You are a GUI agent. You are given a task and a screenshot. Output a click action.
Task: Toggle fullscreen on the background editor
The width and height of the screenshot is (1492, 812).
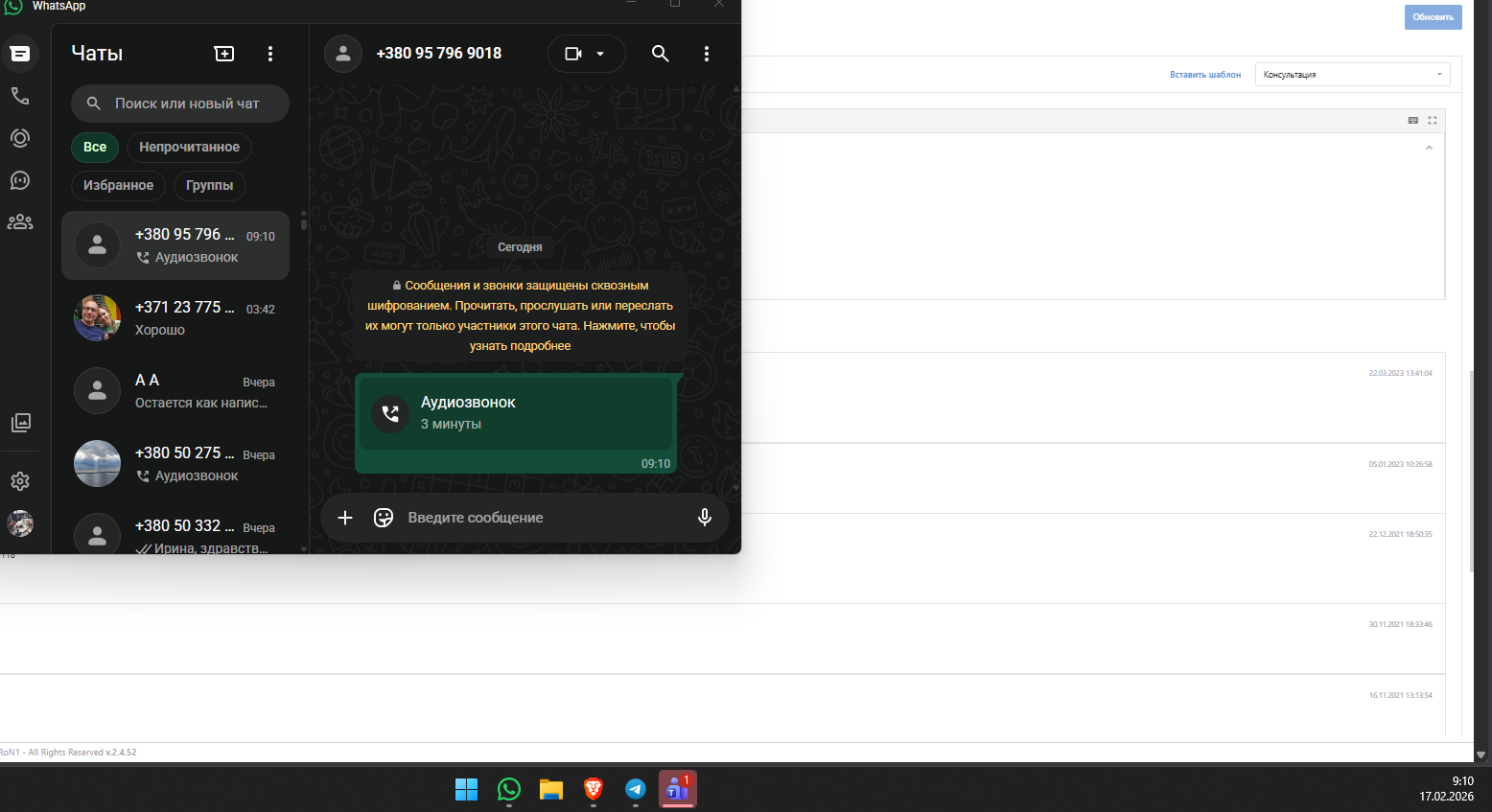click(1433, 120)
